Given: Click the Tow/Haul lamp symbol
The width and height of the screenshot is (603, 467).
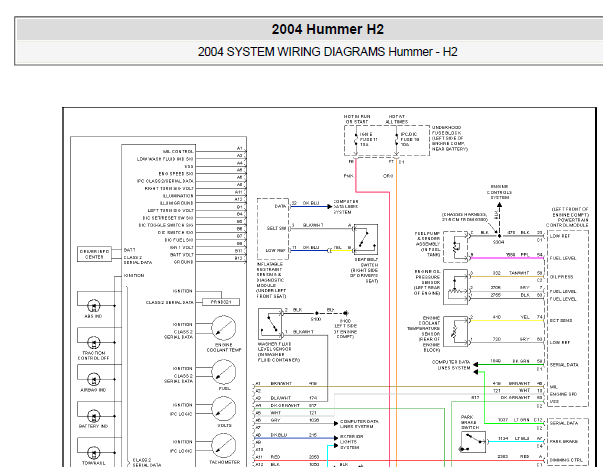Looking at the screenshot, I should pyautogui.click(x=93, y=452).
